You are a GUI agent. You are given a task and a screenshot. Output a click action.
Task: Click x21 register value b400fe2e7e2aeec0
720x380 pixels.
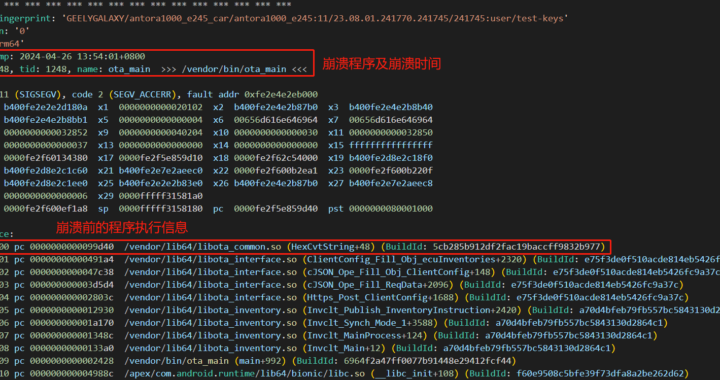point(160,171)
